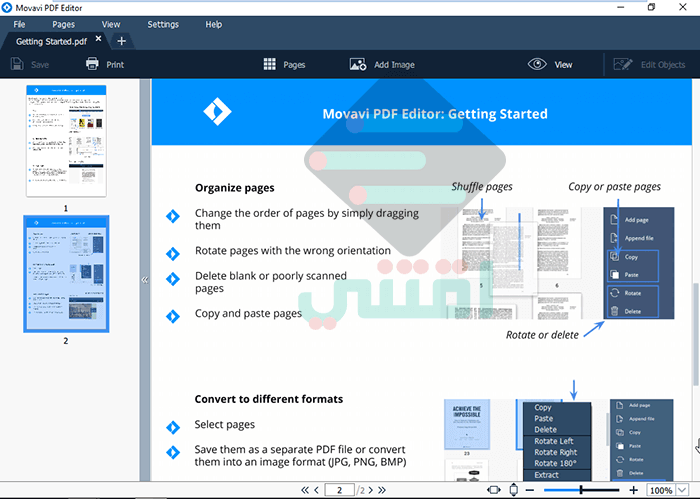Screen dimensions: 700x499
Task: Click the 'Rotate or delete' caption
Action: 542,335
